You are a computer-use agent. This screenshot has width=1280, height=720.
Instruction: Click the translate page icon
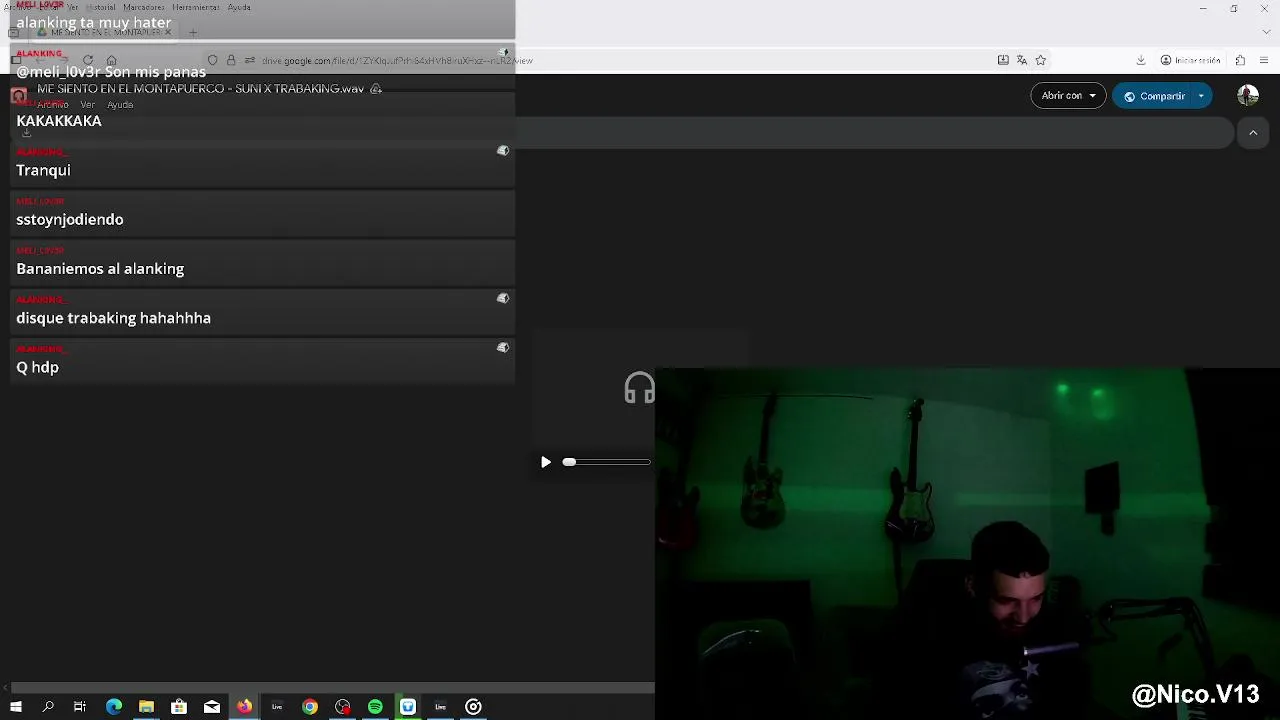pyautogui.click(x=1021, y=60)
